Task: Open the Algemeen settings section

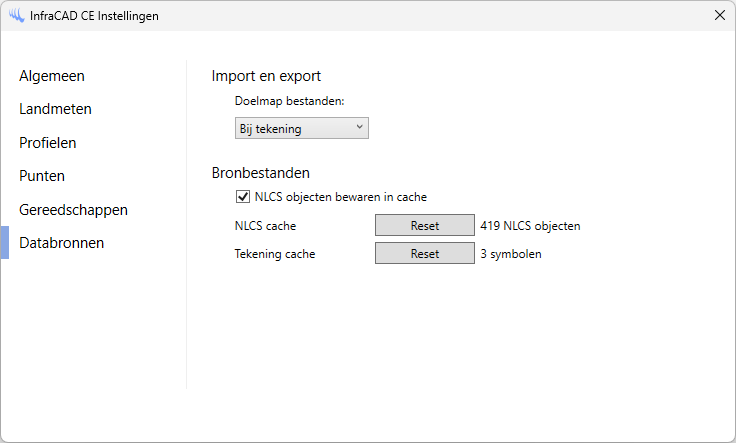Action: [x=52, y=76]
